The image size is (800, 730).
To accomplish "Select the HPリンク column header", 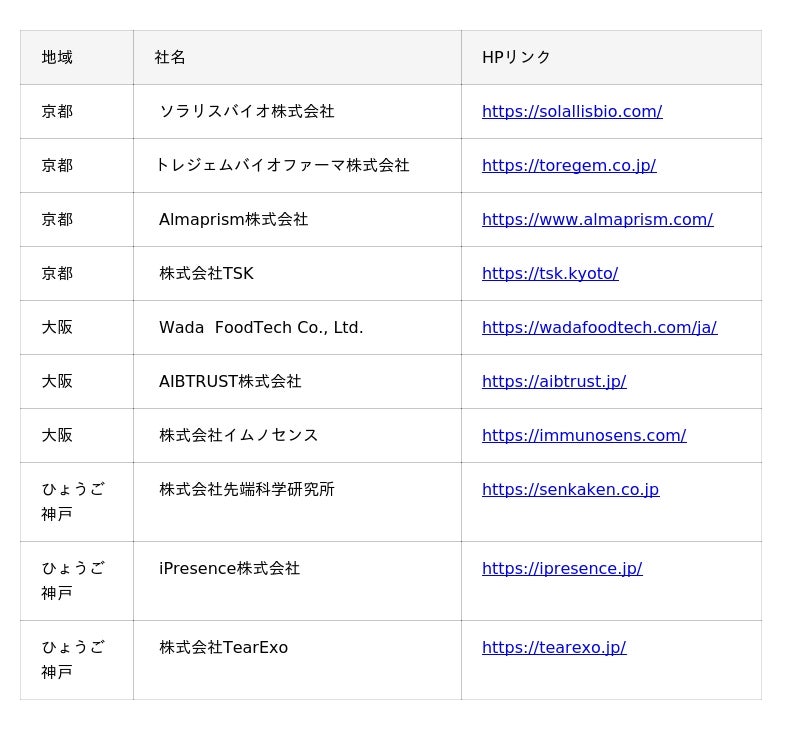I will pyautogui.click(x=516, y=57).
